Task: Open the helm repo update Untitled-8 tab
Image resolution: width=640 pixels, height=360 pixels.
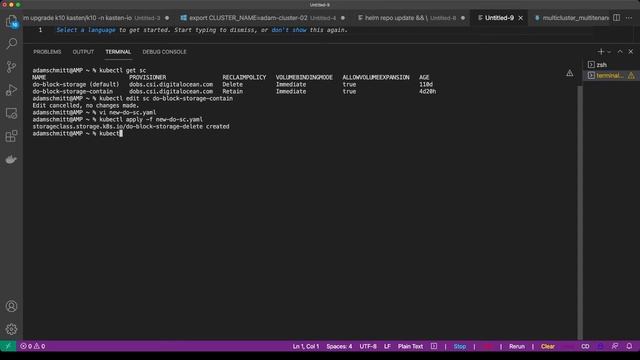Action: click(411, 18)
